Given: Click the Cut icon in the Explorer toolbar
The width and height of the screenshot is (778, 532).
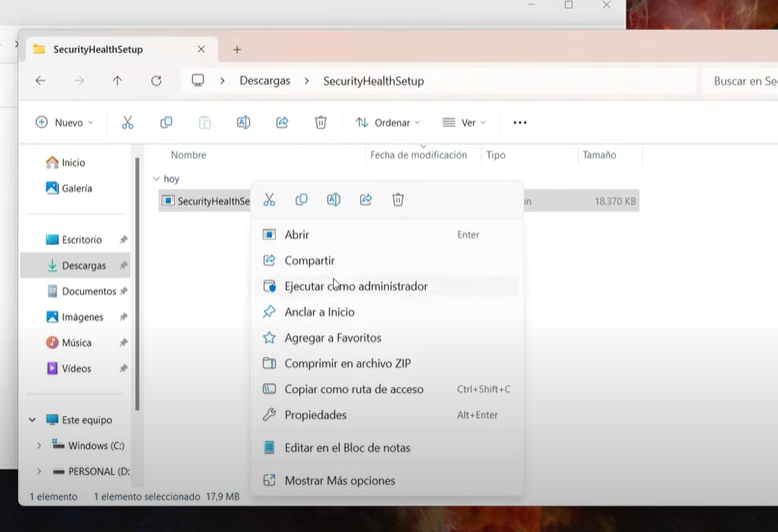Looking at the screenshot, I should pyautogui.click(x=128, y=123).
